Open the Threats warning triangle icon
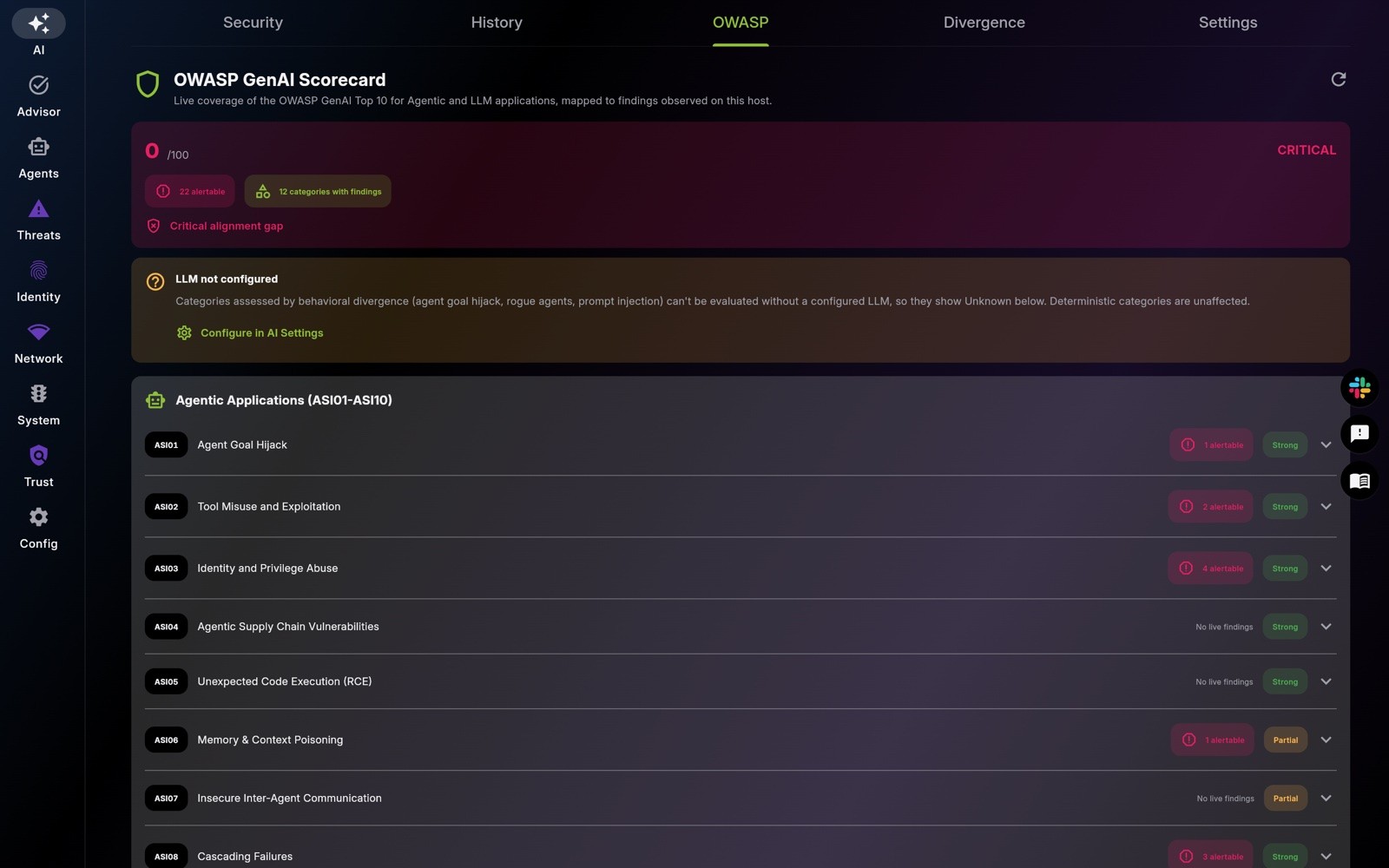 [x=38, y=208]
